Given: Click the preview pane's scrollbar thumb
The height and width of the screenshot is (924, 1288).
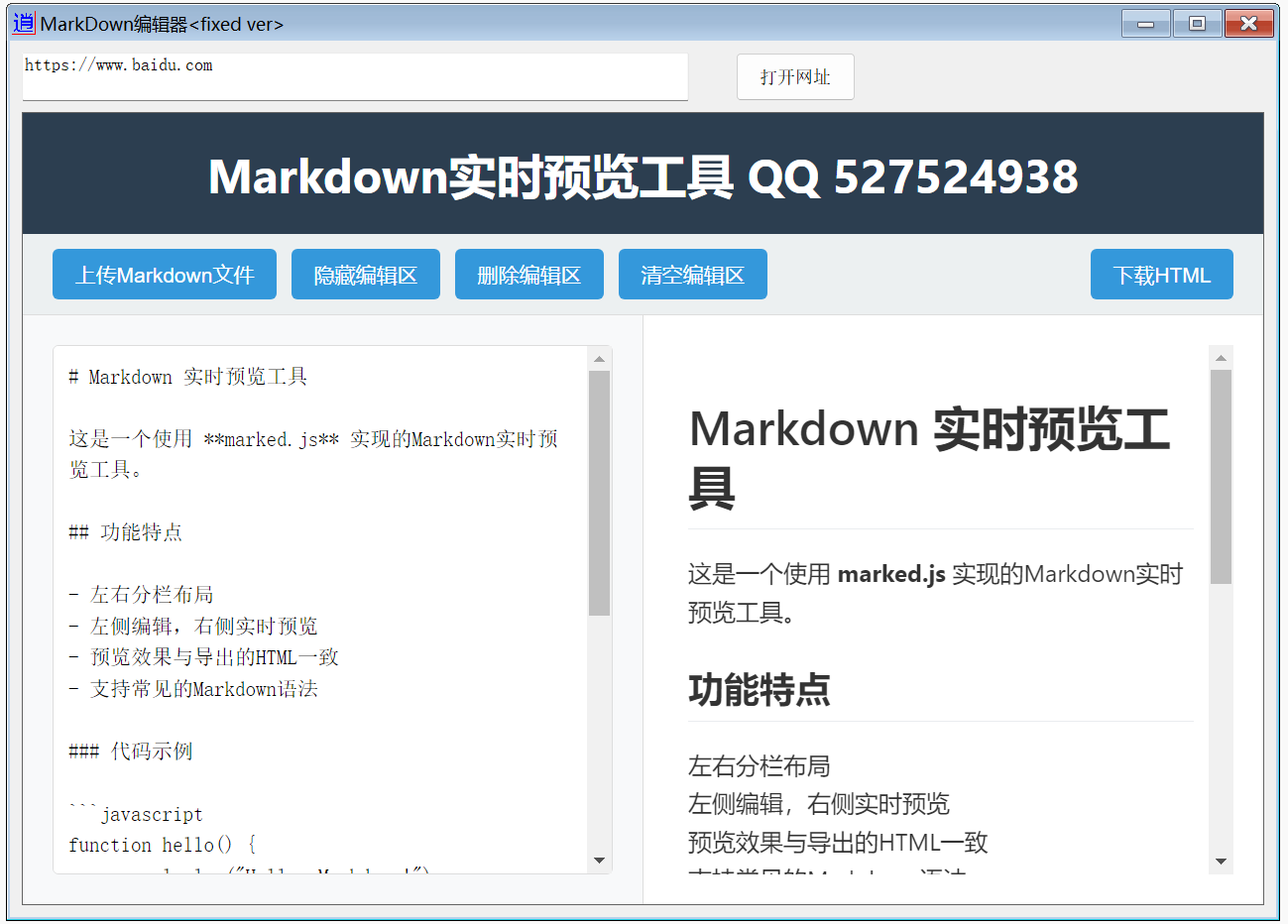Looking at the screenshot, I should pyautogui.click(x=1221, y=477).
